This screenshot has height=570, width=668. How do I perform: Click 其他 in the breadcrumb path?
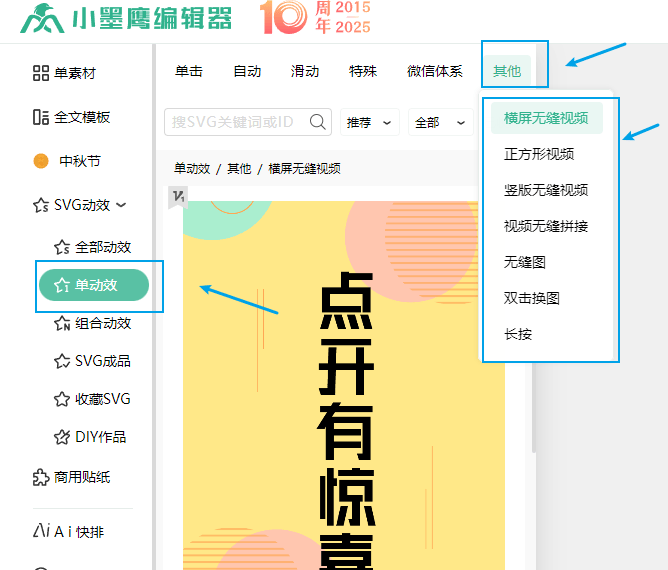pyautogui.click(x=239, y=169)
